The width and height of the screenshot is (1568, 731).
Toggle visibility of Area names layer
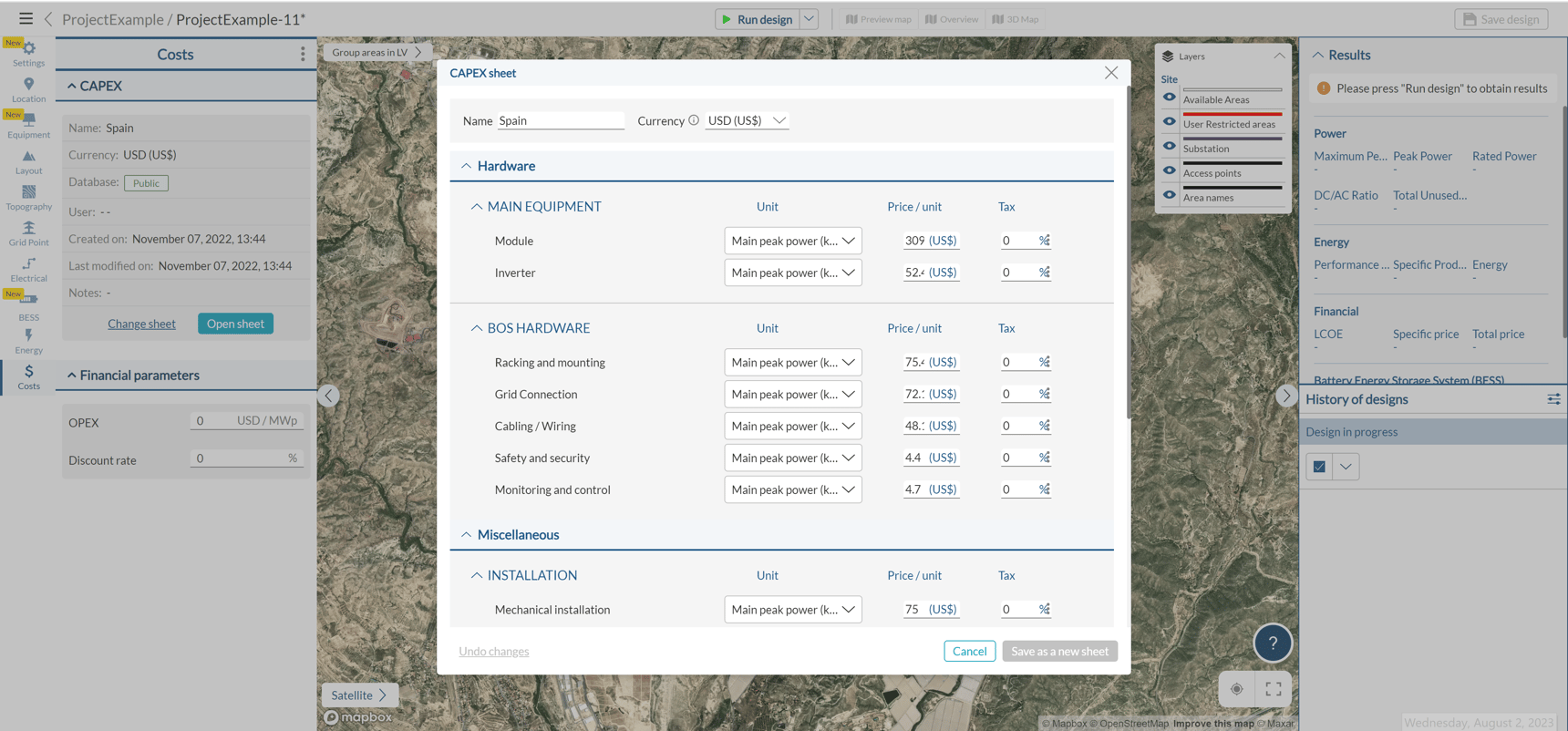click(x=1169, y=195)
